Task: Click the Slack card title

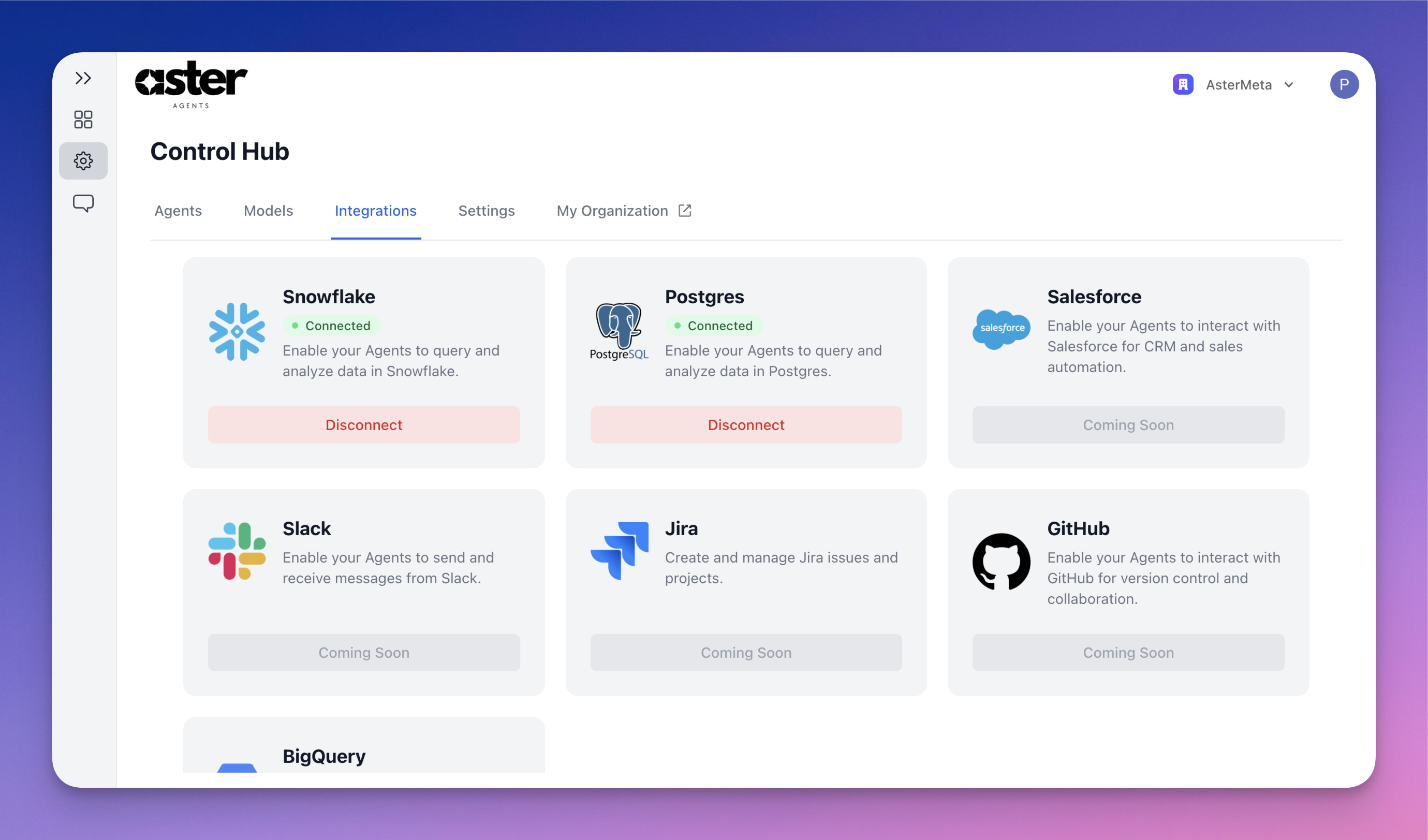Action: pyautogui.click(x=306, y=528)
